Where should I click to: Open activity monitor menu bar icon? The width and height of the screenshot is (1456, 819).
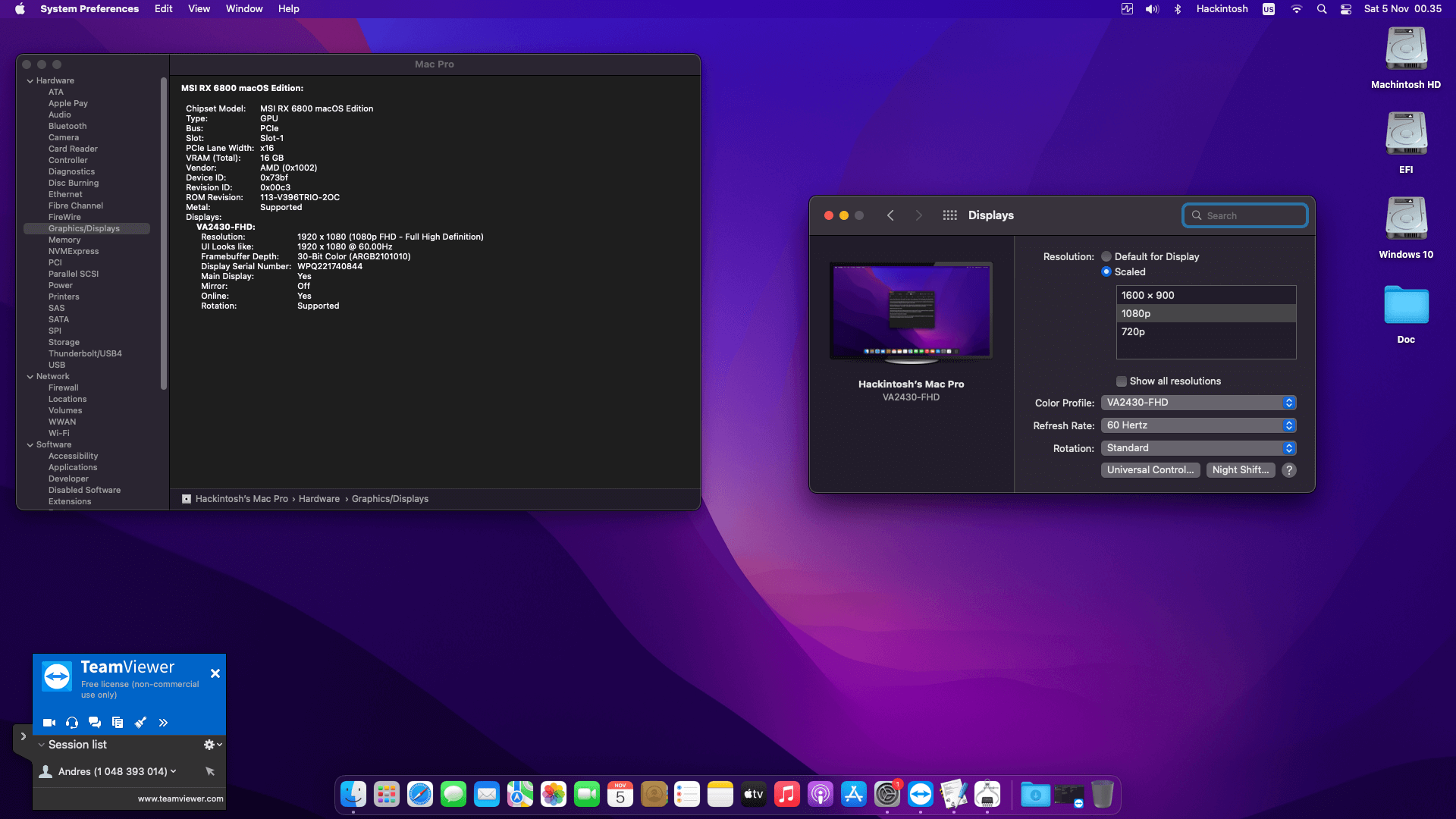[1127, 9]
